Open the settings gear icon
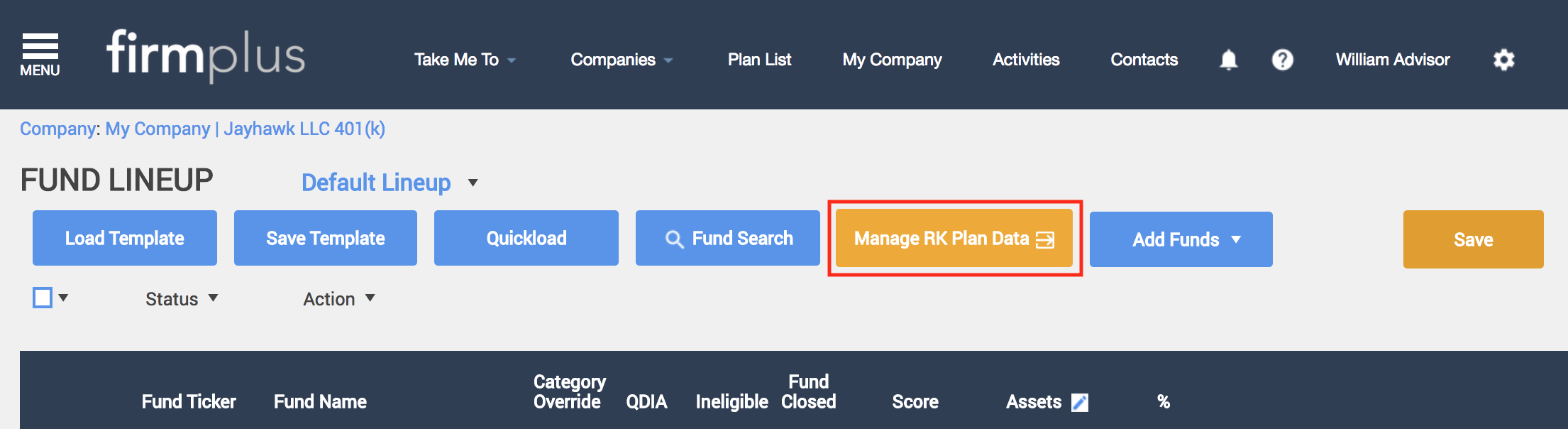 tap(1504, 60)
